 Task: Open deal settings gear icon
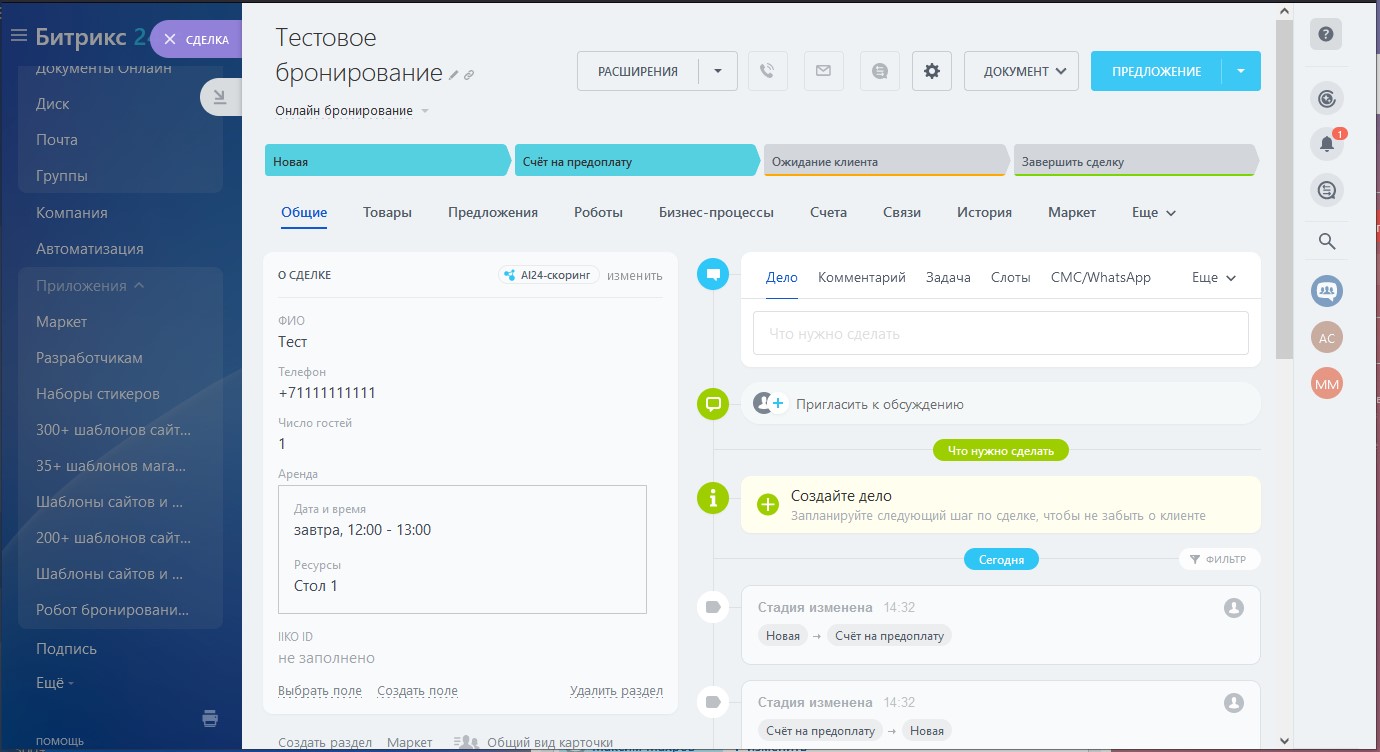coord(932,71)
